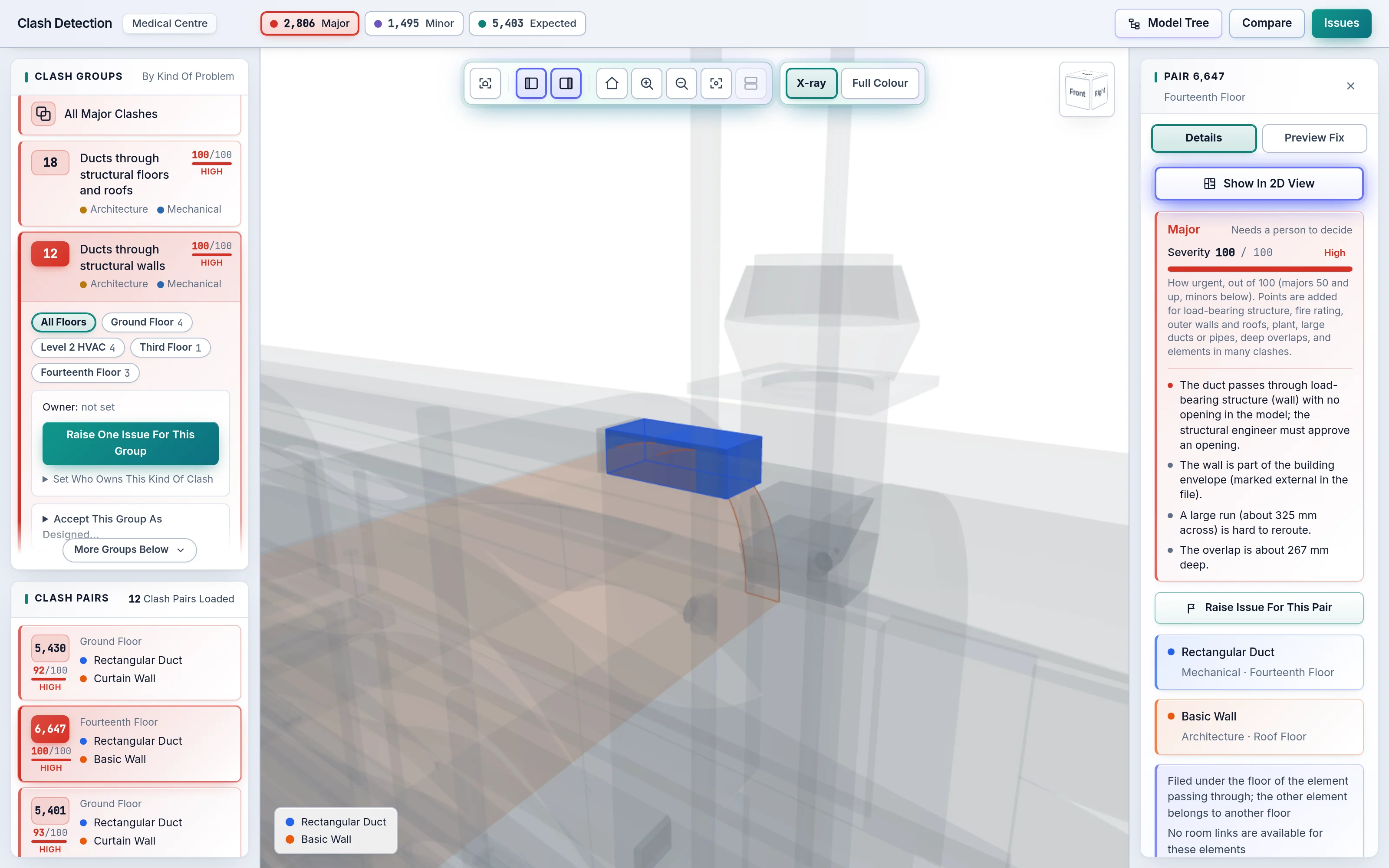The height and width of the screenshot is (868, 1389).
Task: Select clash pair 5,430 Curtain Wall
Action: 130,662
